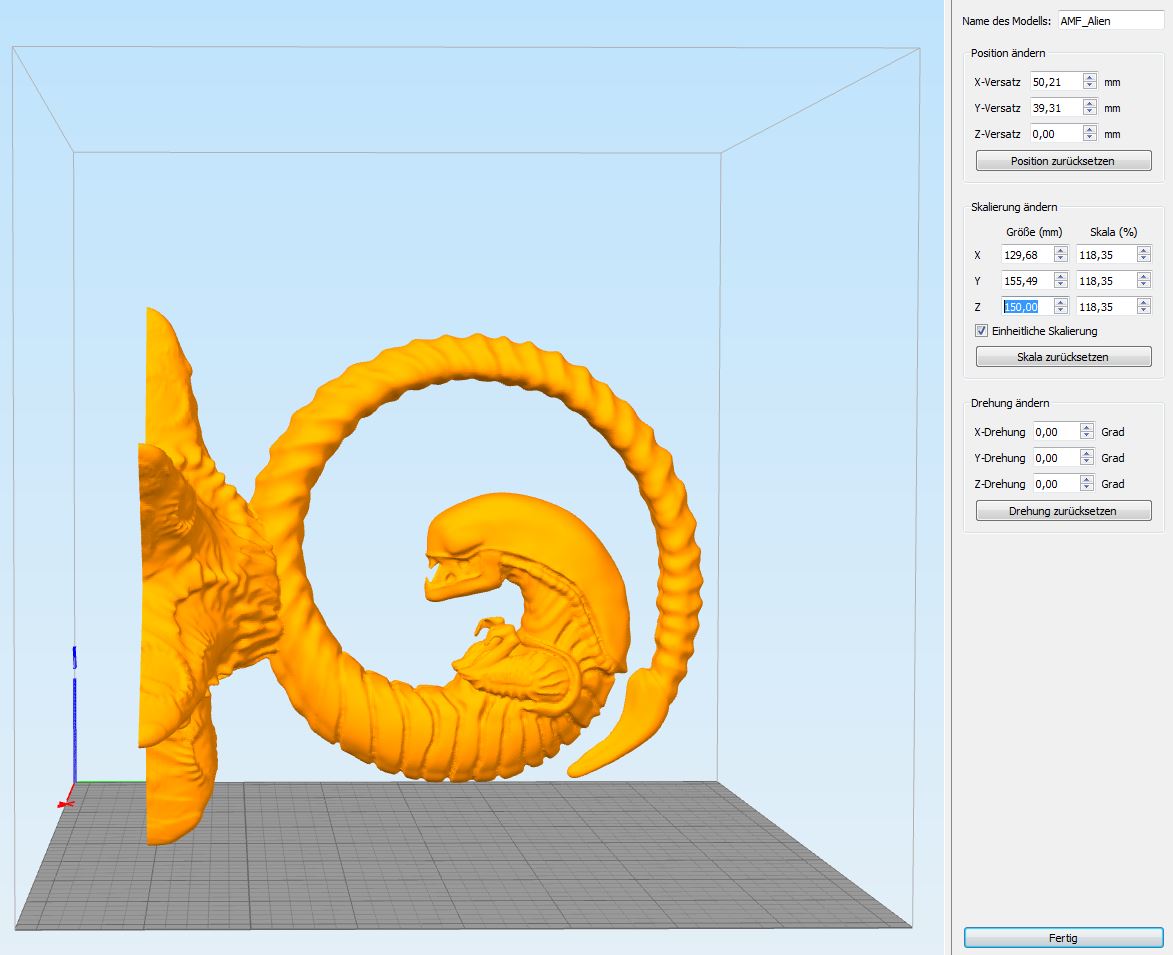Viewport: 1173px width, 955px height.
Task: Click the Y-Drehung value field
Action: click(x=1056, y=458)
